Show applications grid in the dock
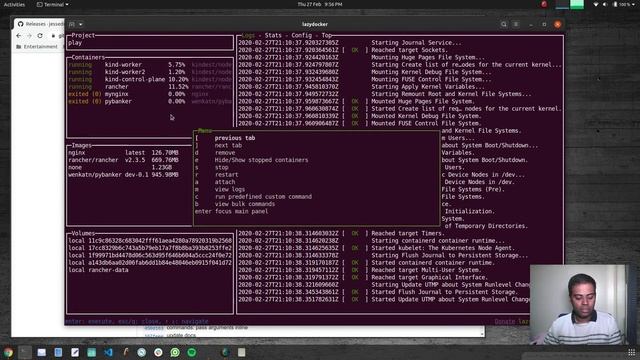Screen dimensions: 640x360 631,352
